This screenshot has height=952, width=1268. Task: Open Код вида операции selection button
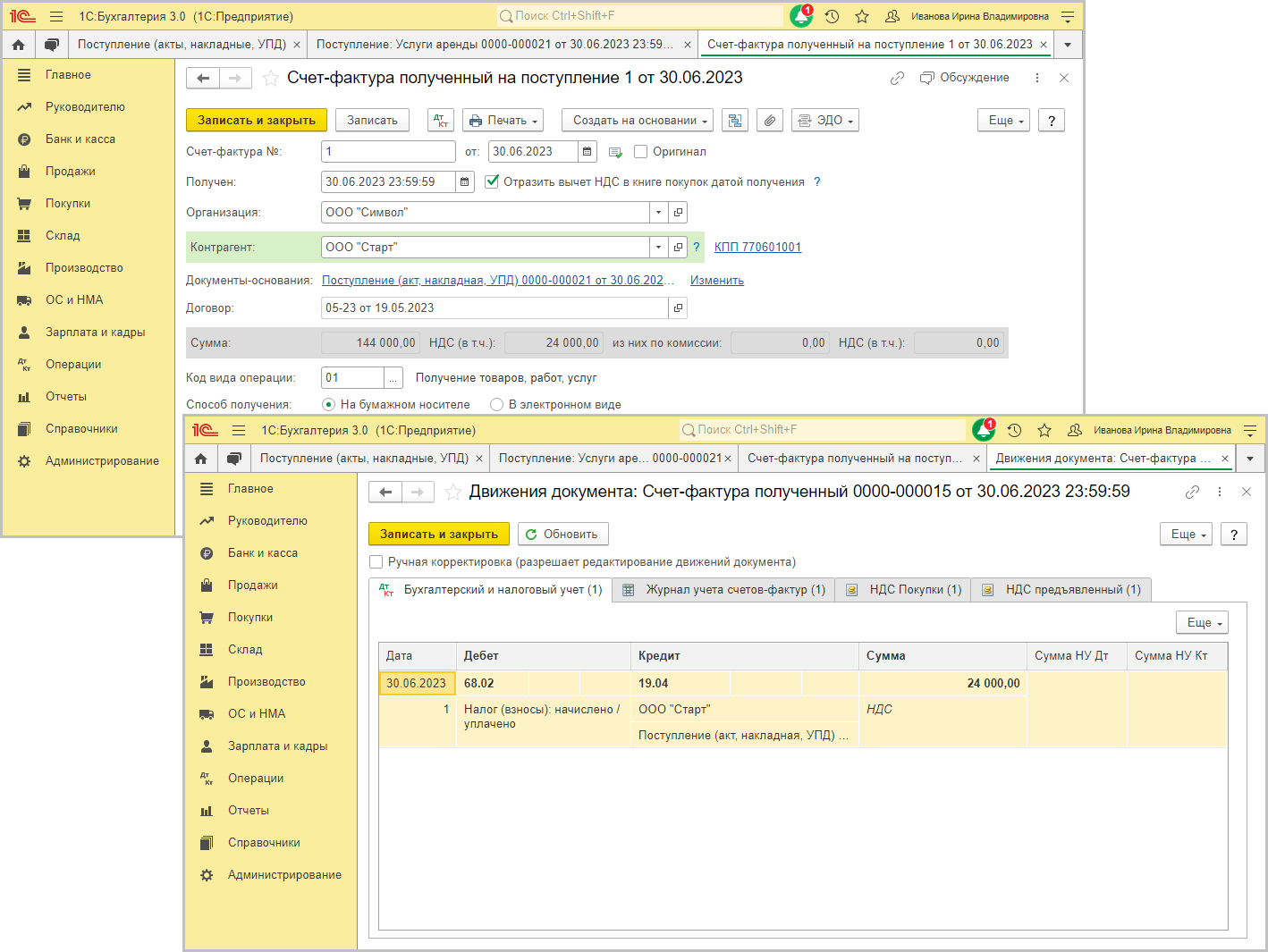(x=393, y=378)
